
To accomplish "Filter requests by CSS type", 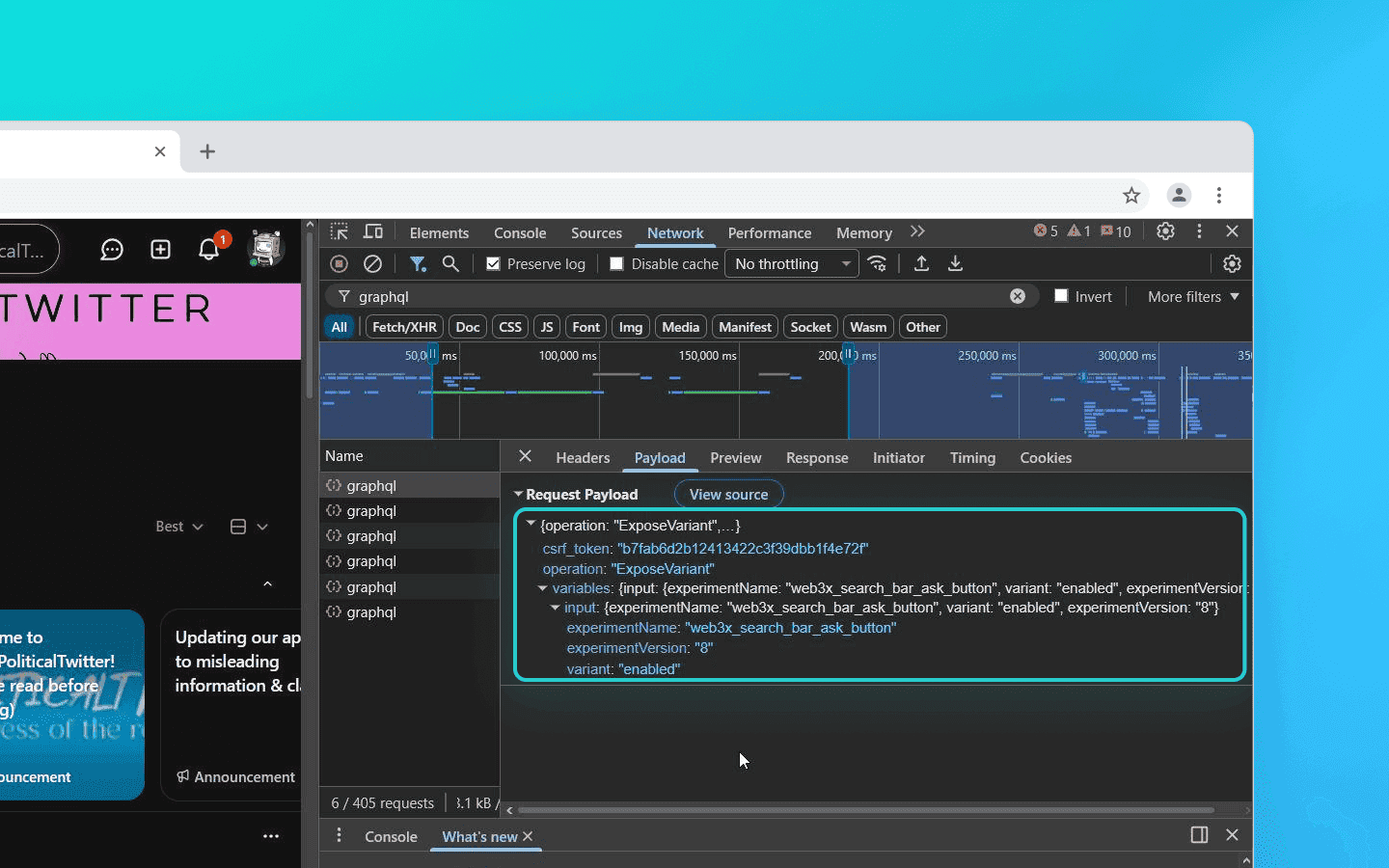I will click(510, 327).
